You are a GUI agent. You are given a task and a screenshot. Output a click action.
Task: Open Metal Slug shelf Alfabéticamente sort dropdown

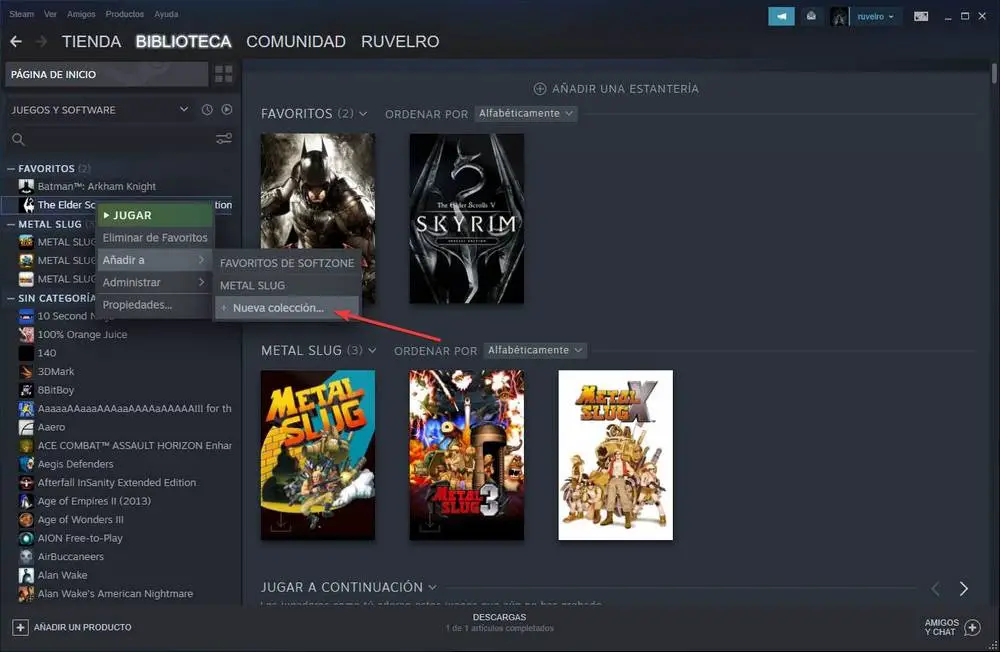(x=534, y=350)
